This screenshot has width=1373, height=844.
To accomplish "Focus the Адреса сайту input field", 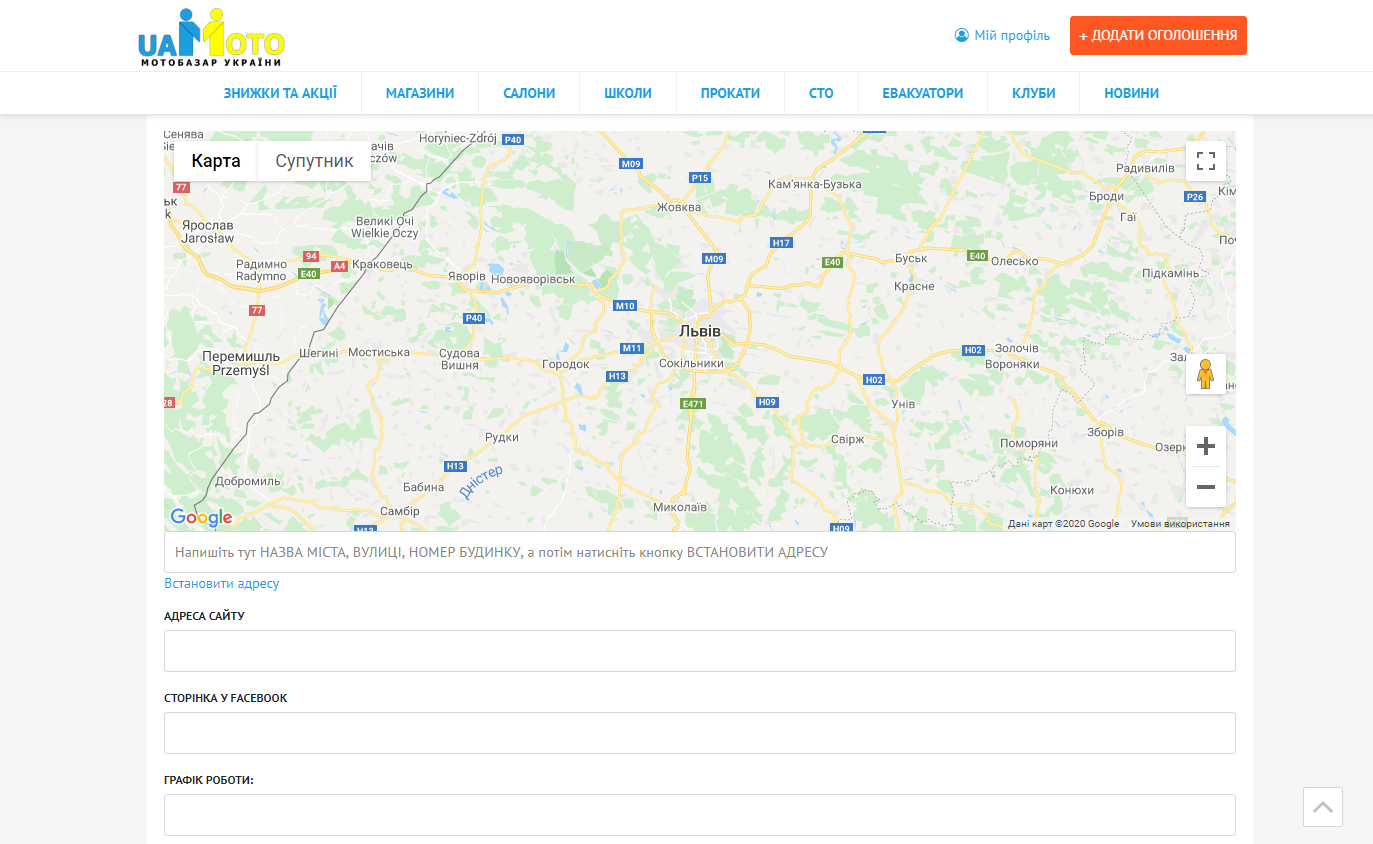I will [700, 651].
